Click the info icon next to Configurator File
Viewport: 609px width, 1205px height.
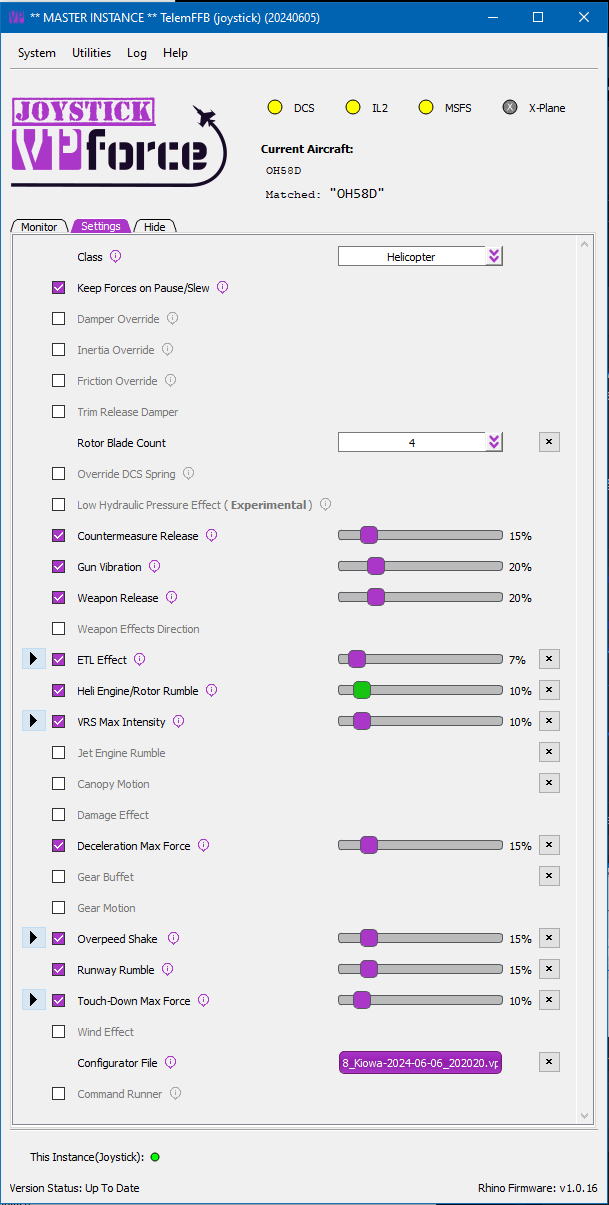point(170,1063)
